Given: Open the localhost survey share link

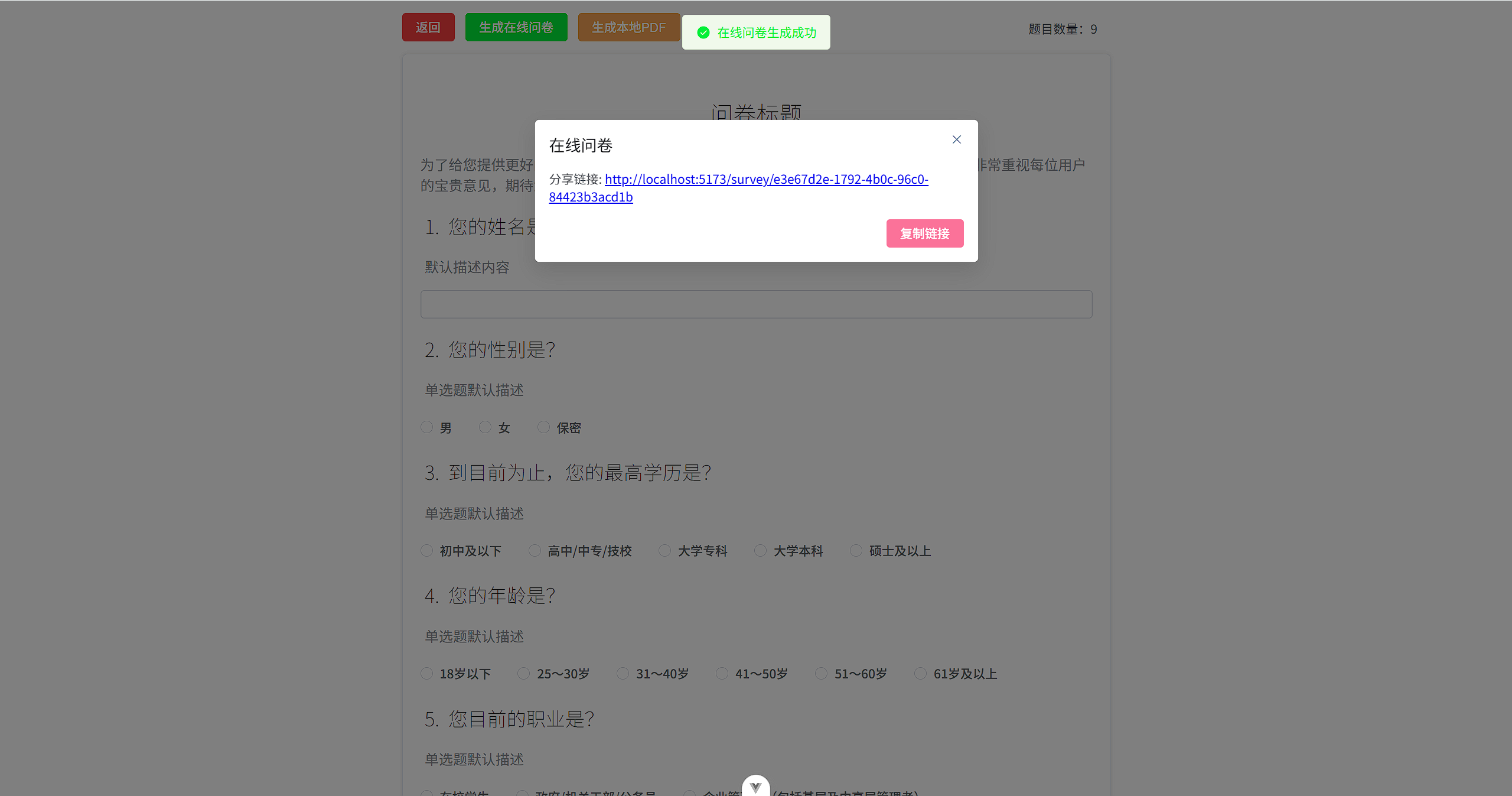Looking at the screenshot, I should pyautogui.click(x=738, y=188).
